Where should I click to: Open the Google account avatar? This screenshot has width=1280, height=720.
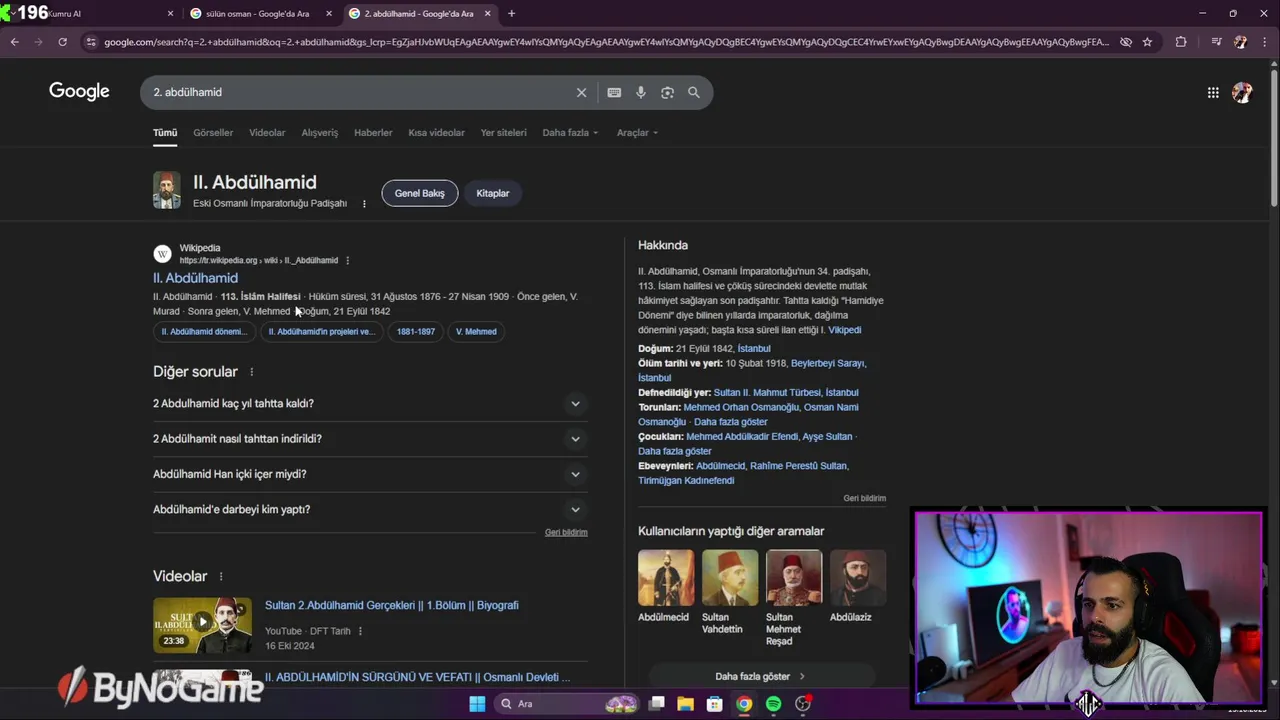[x=1242, y=92]
